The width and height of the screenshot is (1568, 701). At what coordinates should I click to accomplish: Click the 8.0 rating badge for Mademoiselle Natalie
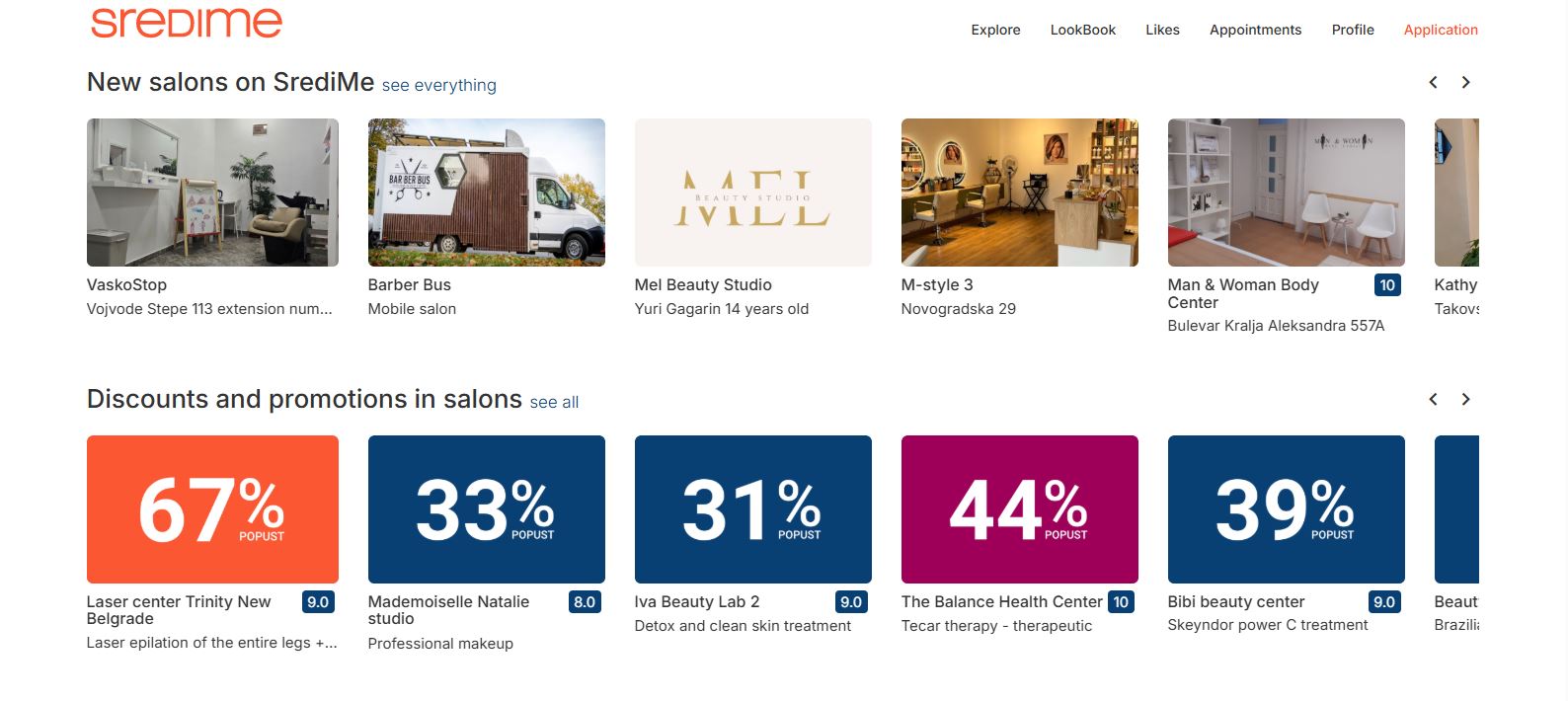tap(585, 601)
